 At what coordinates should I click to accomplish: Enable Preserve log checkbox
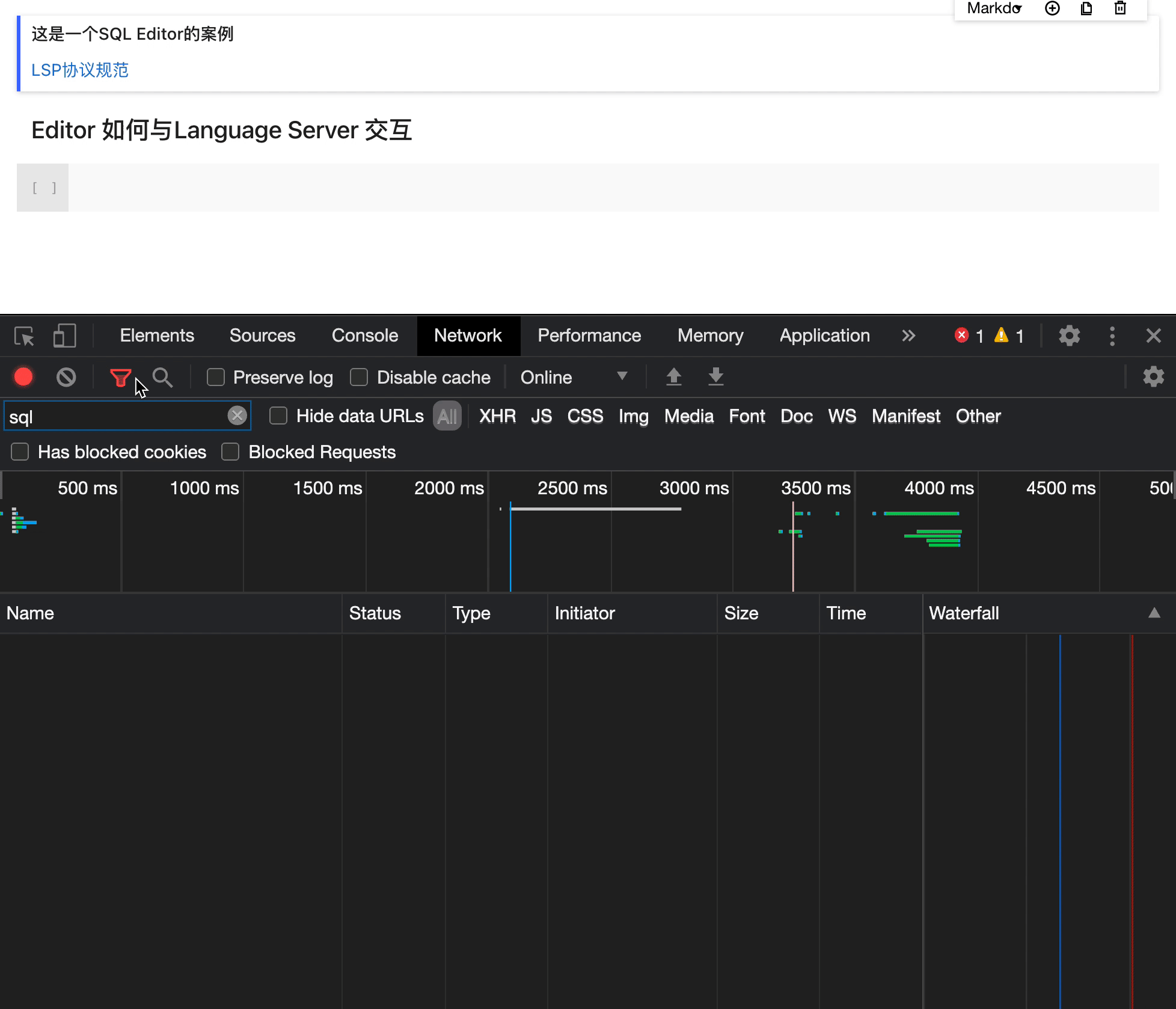point(215,377)
